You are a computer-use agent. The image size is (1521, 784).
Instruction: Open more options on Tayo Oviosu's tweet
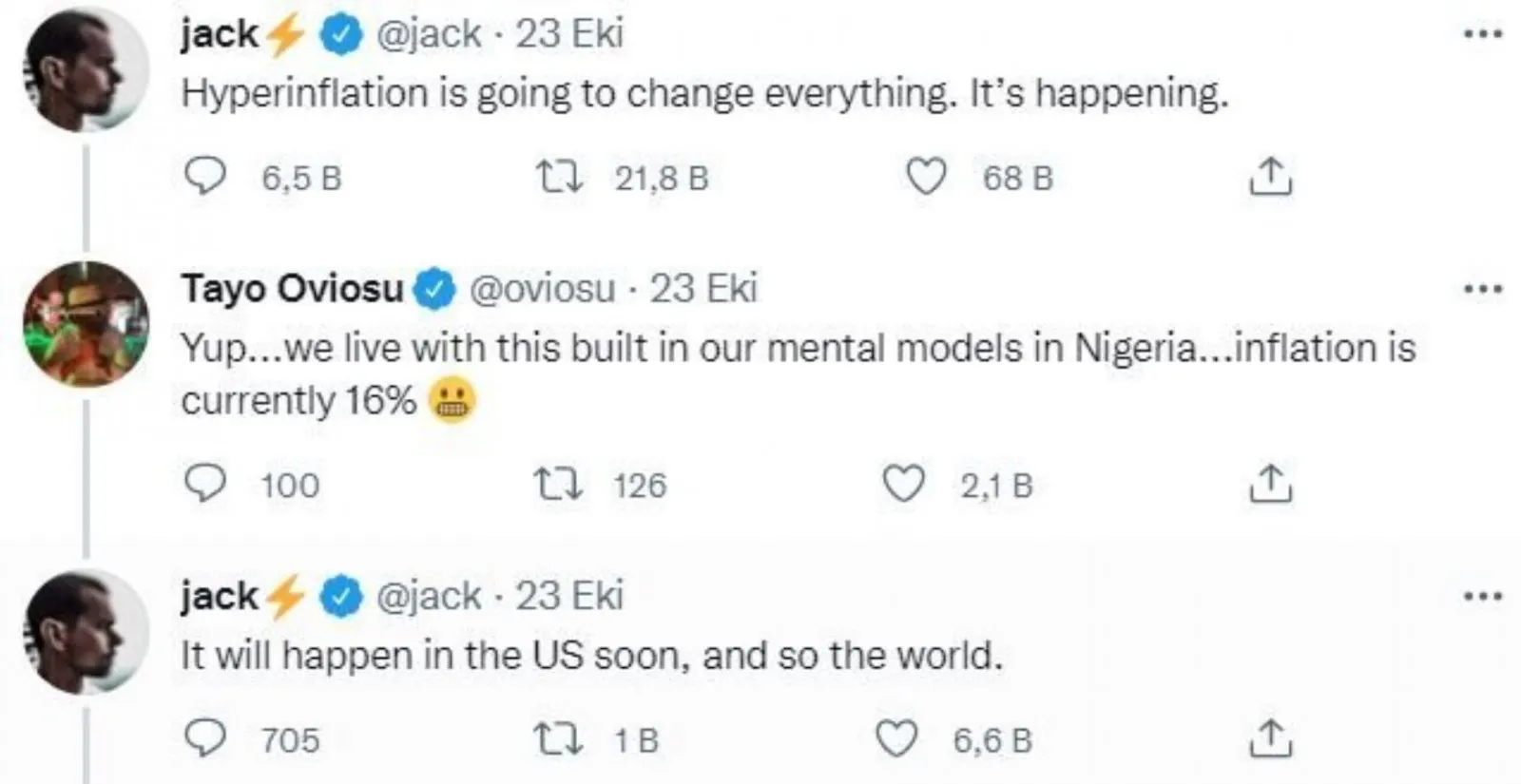click(x=1482, y=288)
